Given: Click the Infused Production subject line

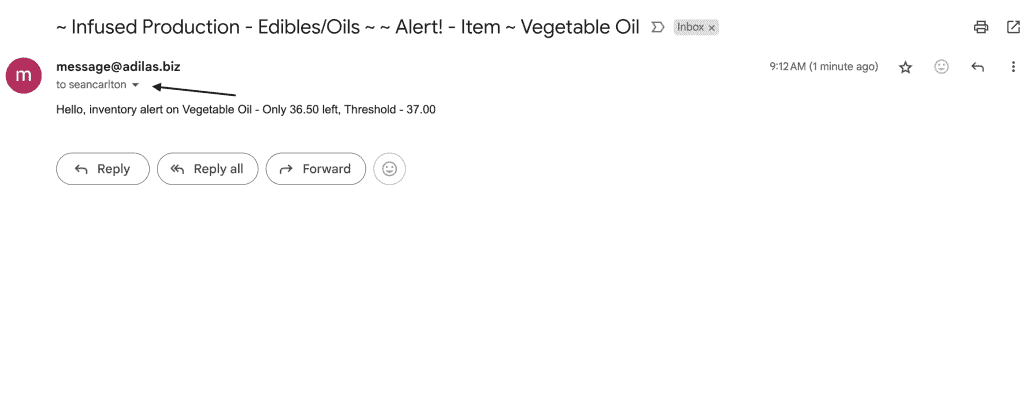Looking at the screenshot, I should click(349, 27).
